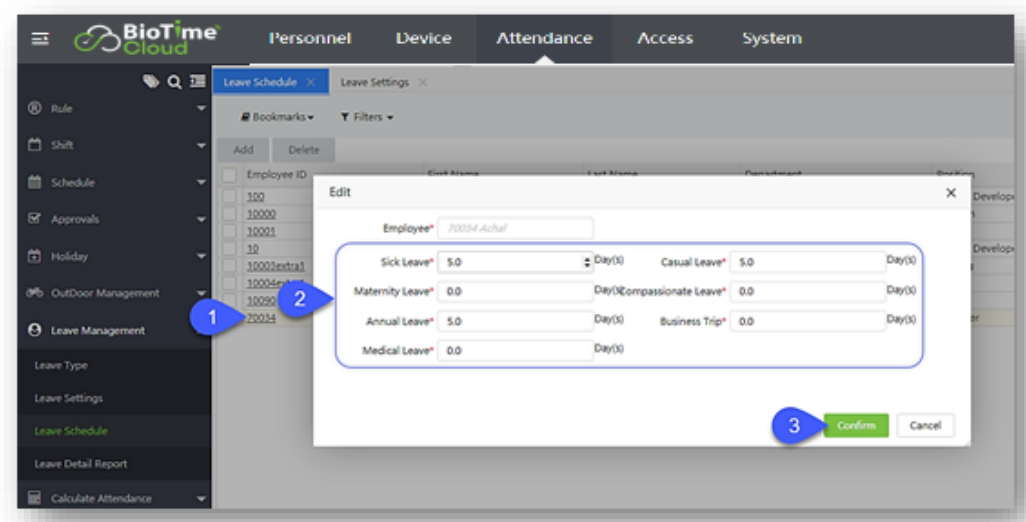Image resolution: width=1026 pixels, height=522 pixels.
Task: Switch to the Leave Settings tab
Action: pos(374,82)
